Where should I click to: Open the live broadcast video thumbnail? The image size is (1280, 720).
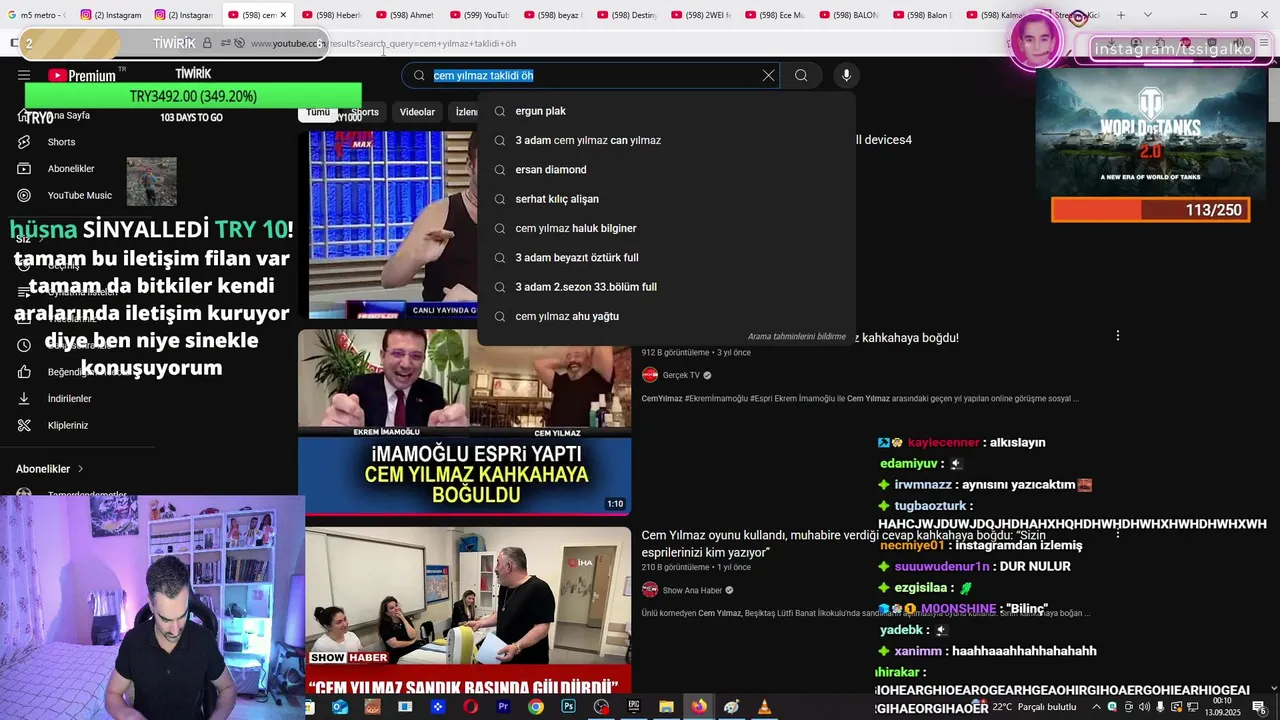tap(392, 225)
